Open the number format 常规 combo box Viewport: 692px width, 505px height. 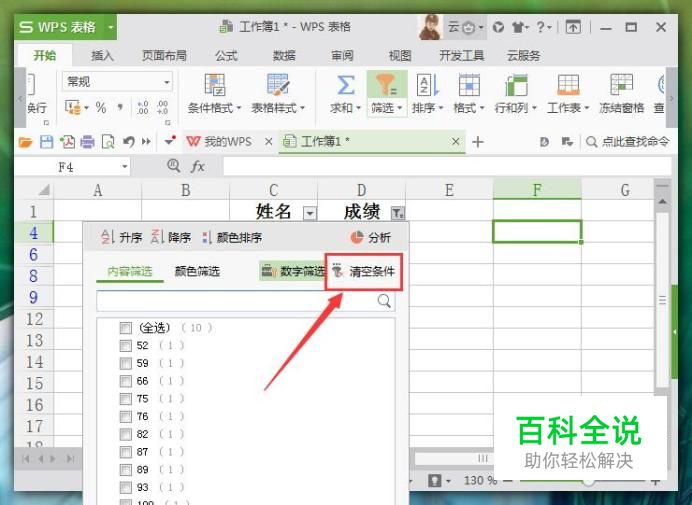(117, 82)
